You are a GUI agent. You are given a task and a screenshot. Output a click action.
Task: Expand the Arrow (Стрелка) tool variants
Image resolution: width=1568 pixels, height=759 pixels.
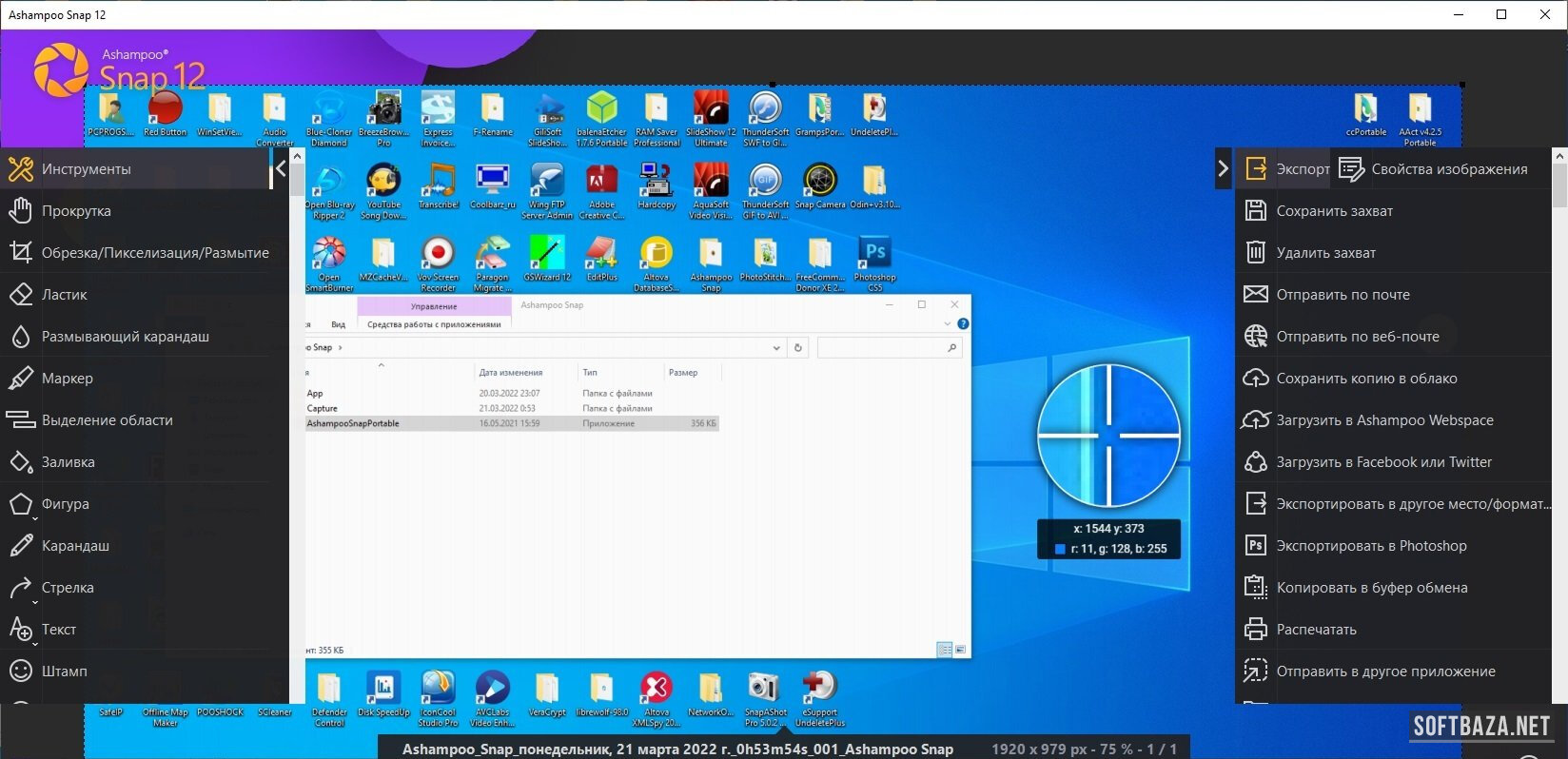(x=35, y=602)
